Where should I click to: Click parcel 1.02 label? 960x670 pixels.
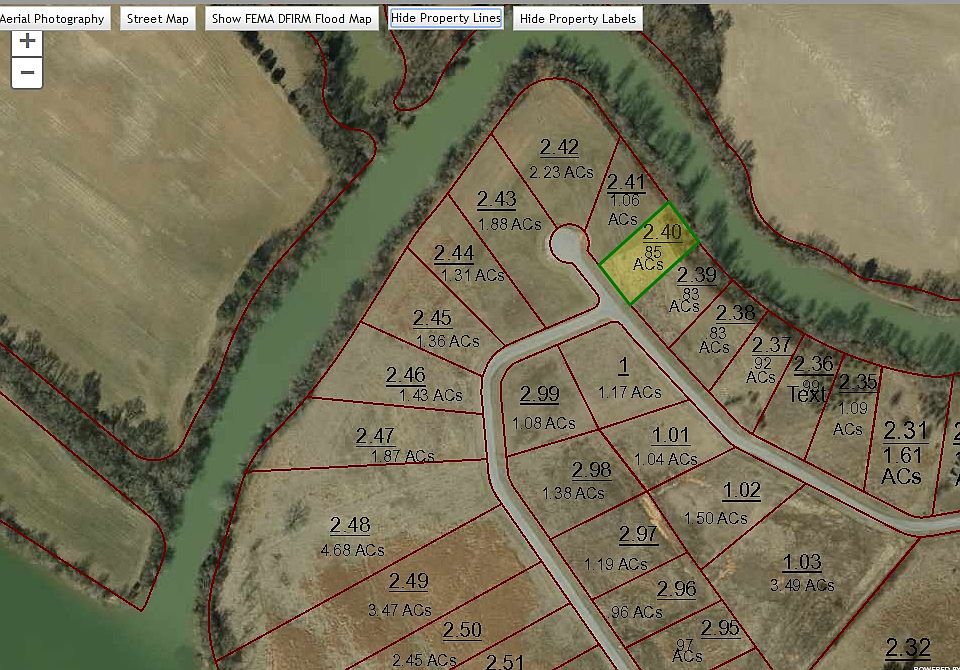point(741,490)
